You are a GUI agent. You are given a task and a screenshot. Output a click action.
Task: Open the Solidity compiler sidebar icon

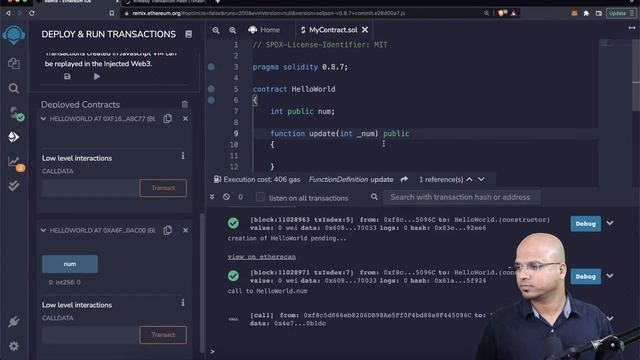[x=16, y=113]
